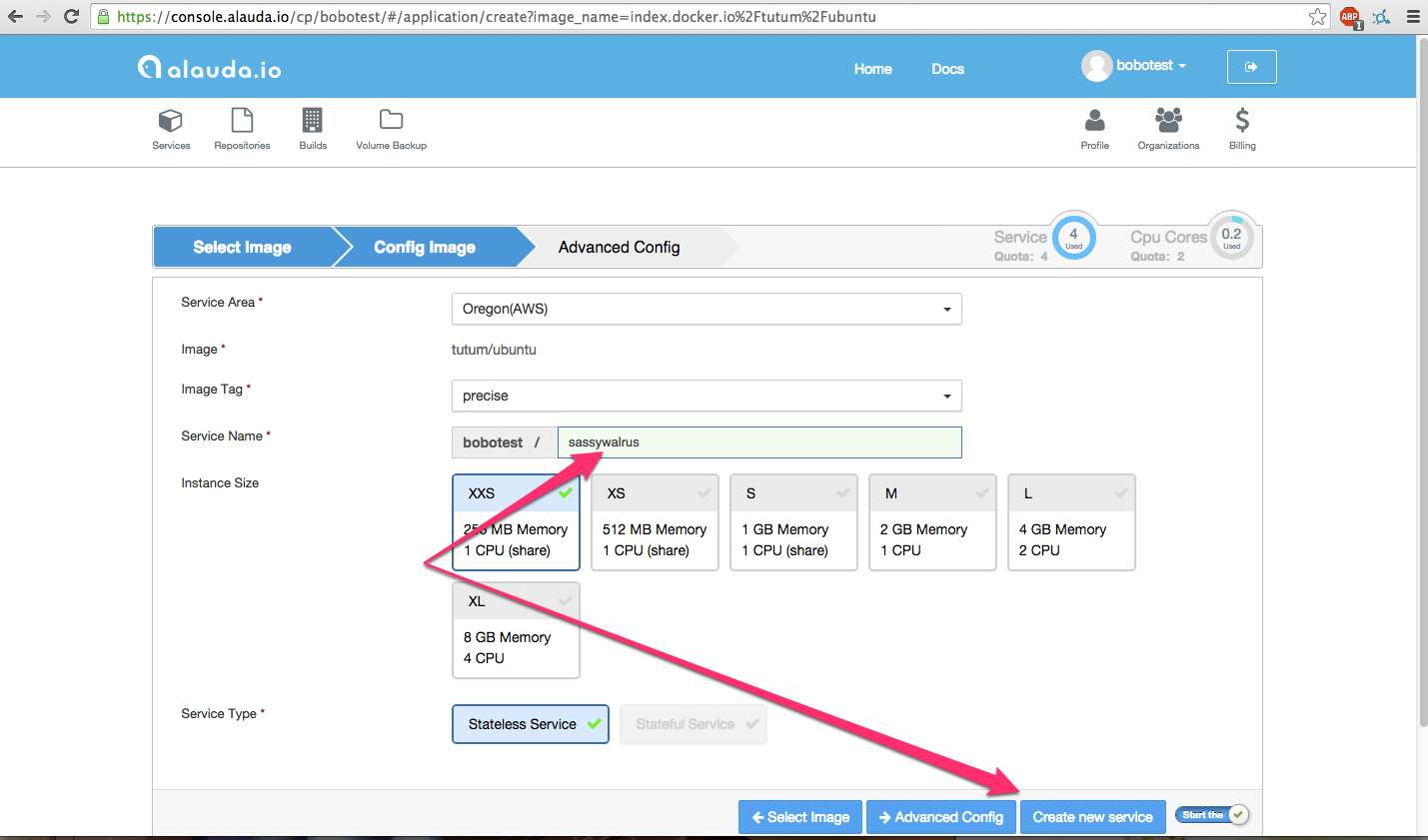
Task: Select XS instance size
Action: pyautogui.click(x=655, y=522)
